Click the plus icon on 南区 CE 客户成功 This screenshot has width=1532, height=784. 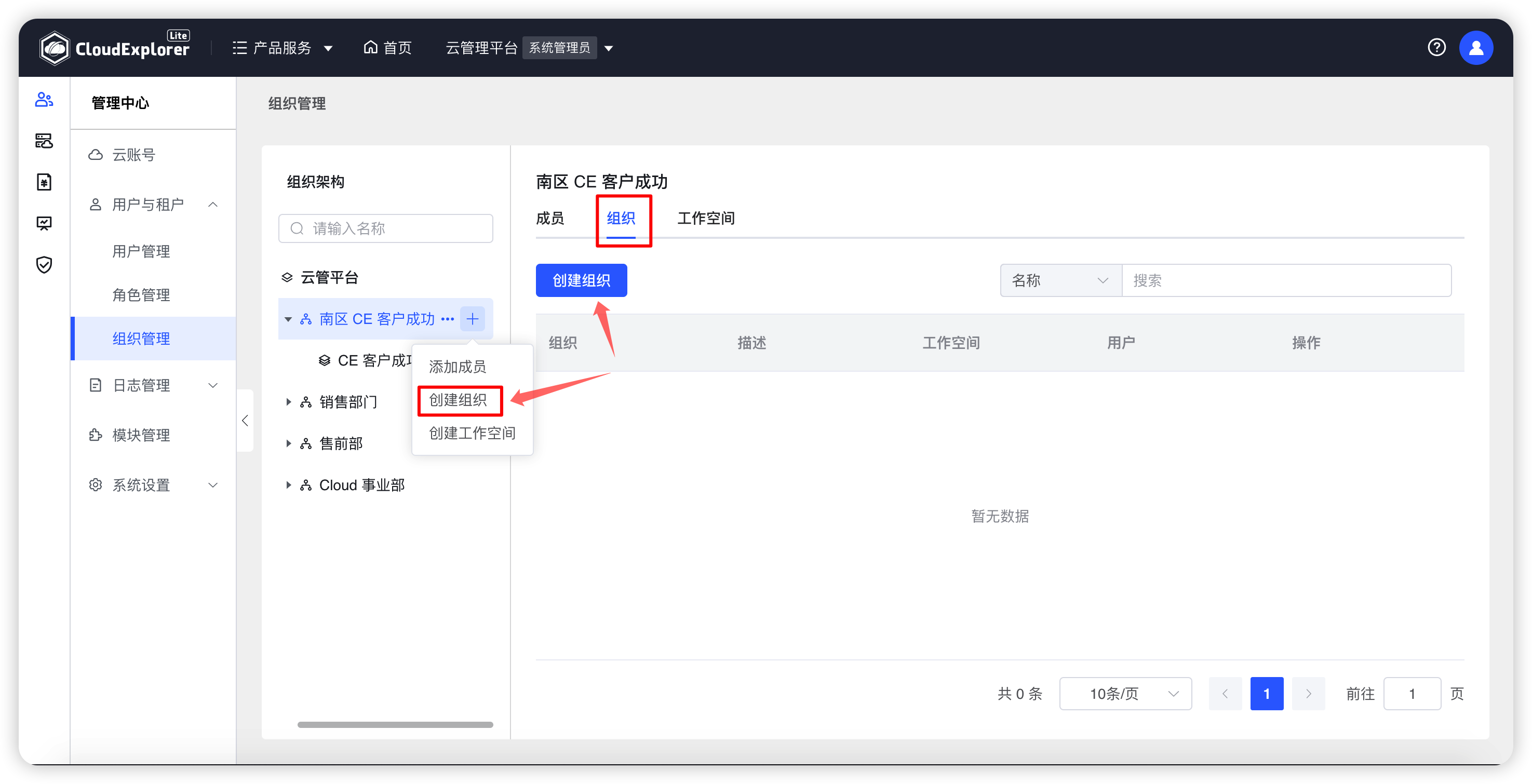click(472, 319)
